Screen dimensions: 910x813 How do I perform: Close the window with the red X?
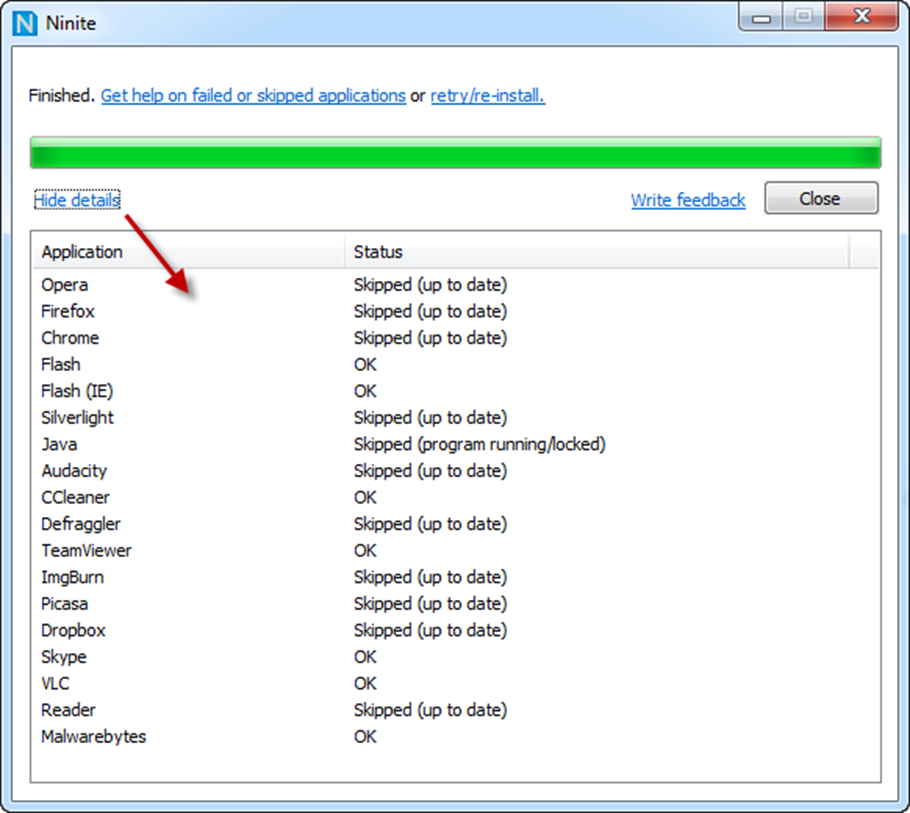point(862,17)
